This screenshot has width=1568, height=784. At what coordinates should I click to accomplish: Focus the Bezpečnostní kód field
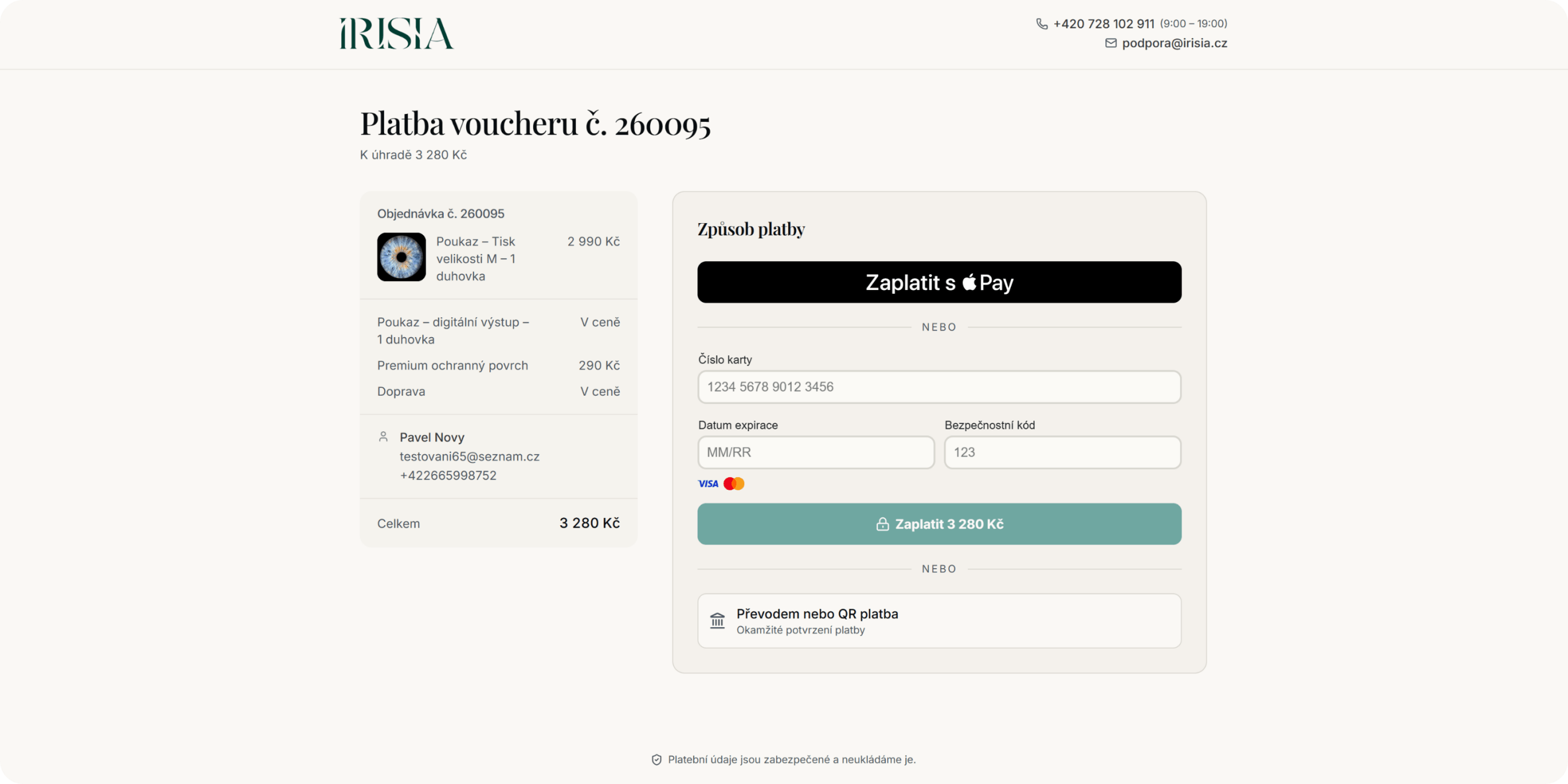point(1062,452)
